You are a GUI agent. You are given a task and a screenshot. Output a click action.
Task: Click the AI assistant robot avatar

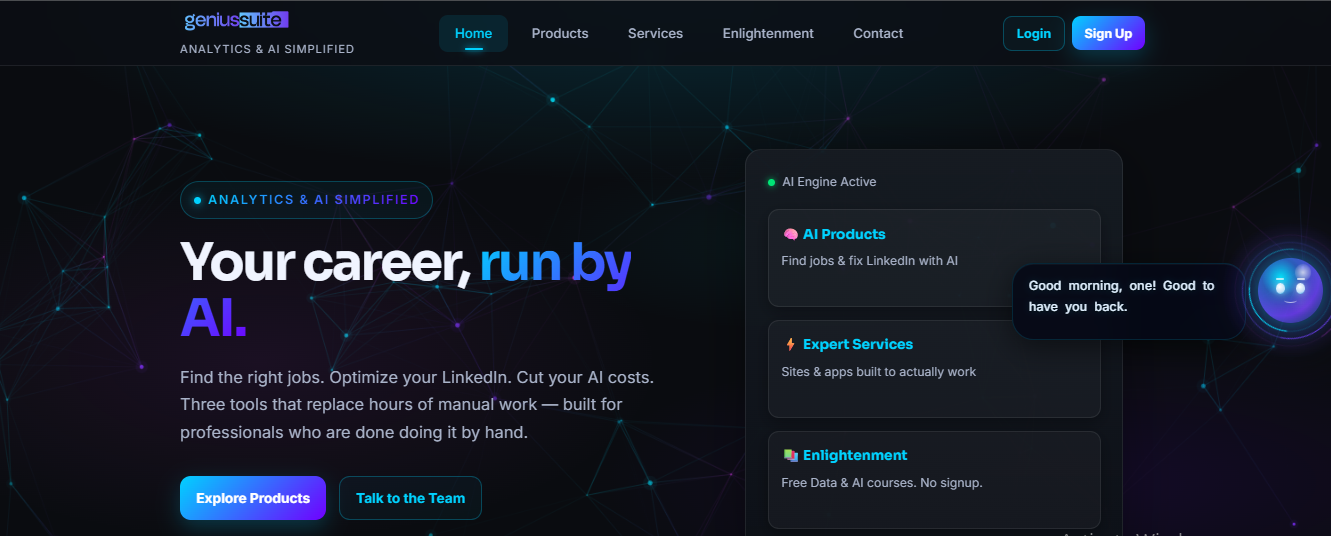(x=1289, y=291)
